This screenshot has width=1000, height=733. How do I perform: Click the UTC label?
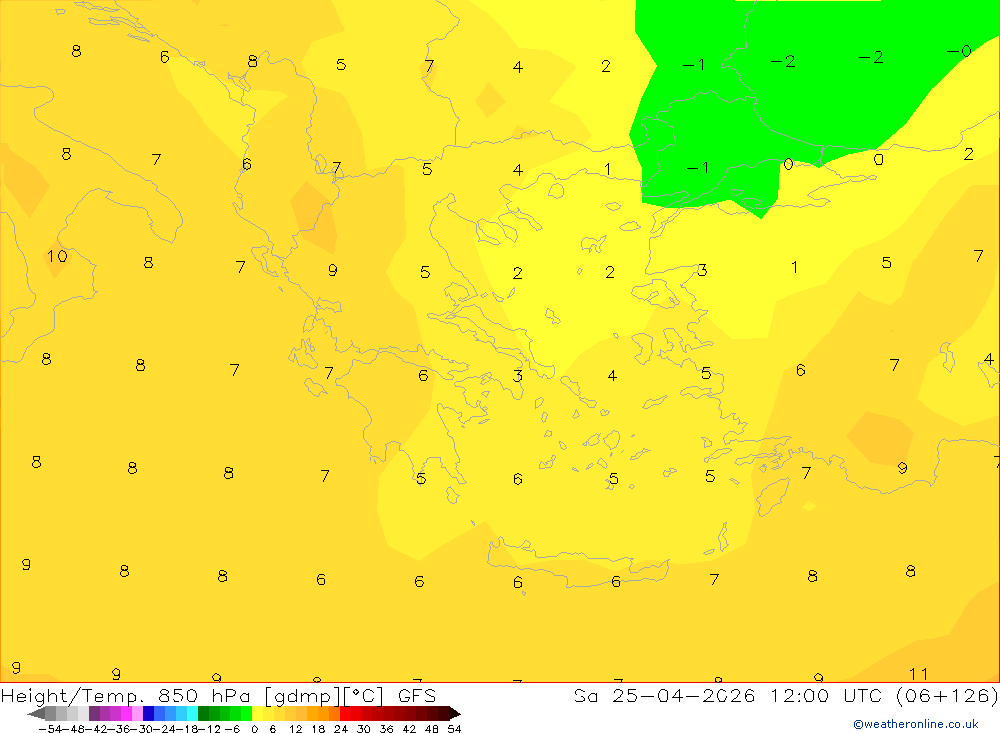pos(862,695)
